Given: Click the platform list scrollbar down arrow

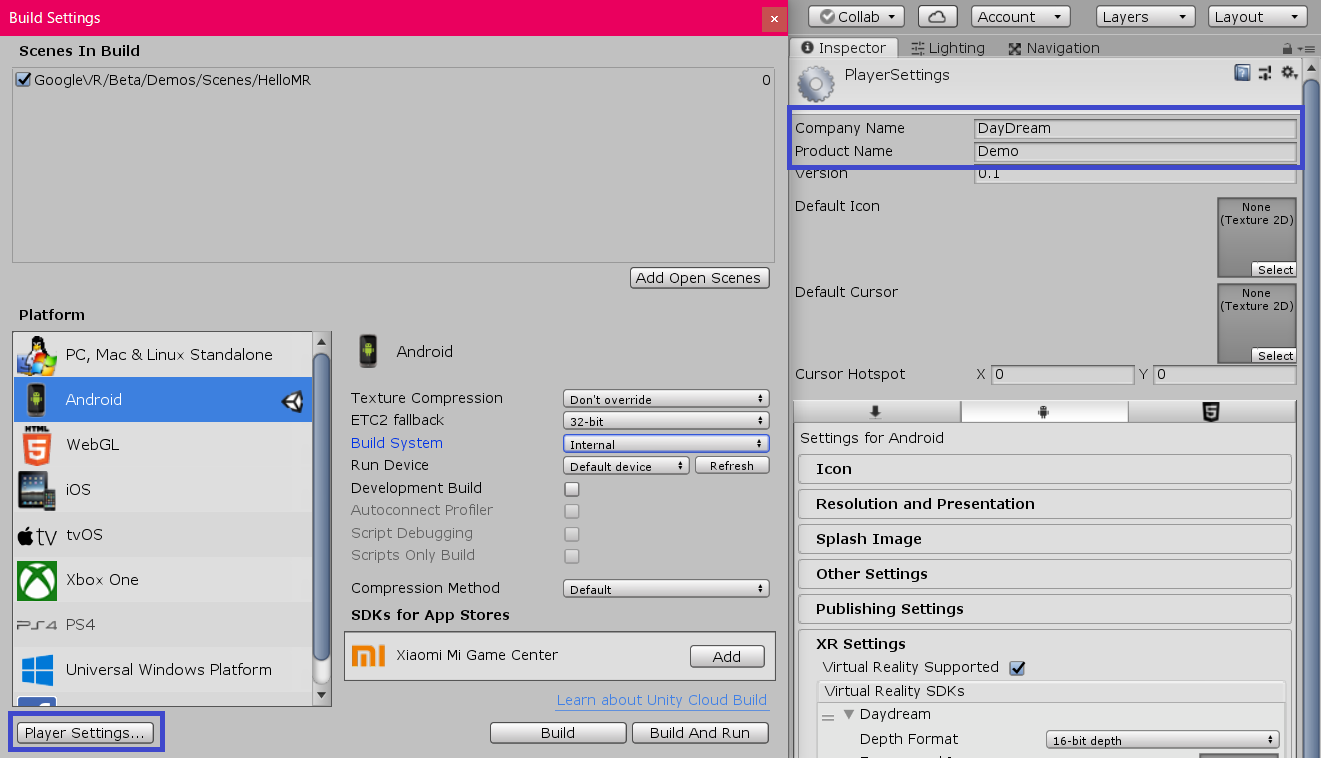Looking at the screenshot, I should (x=322, y=695).
